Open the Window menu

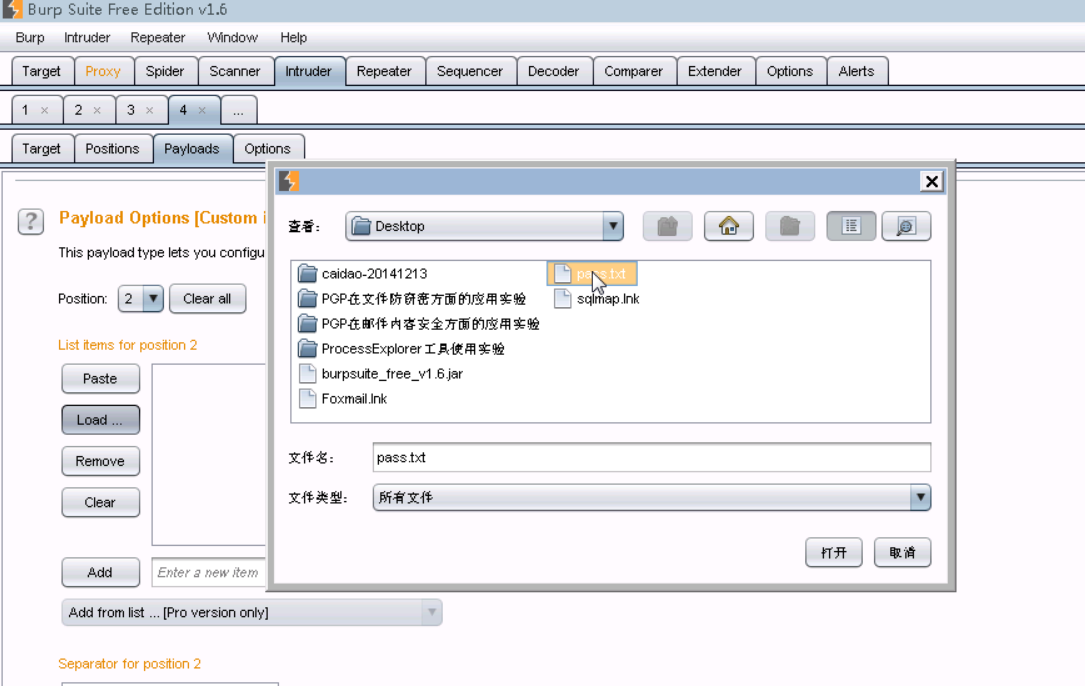click(232, 37)
